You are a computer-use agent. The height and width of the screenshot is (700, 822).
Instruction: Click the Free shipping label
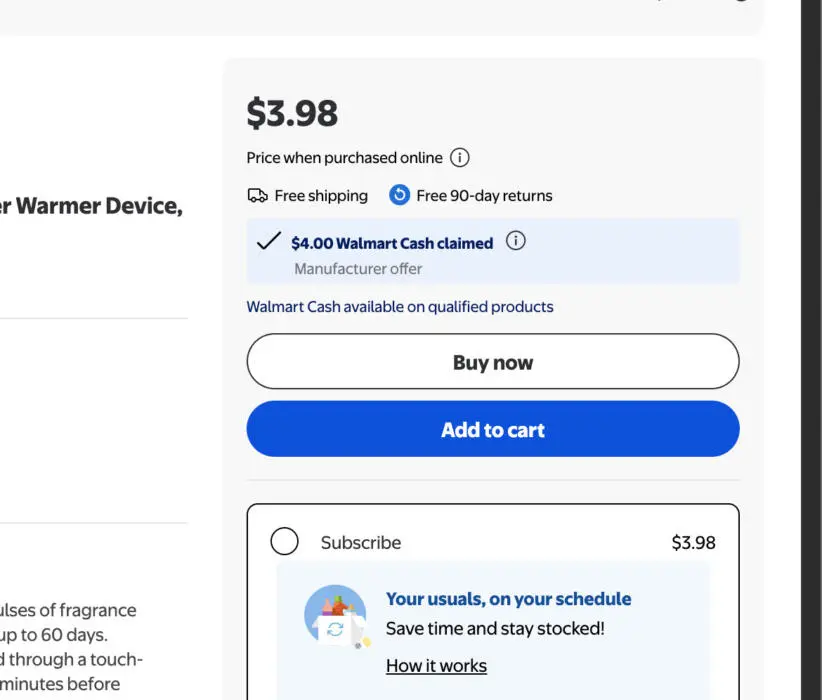tap(321, 196)
